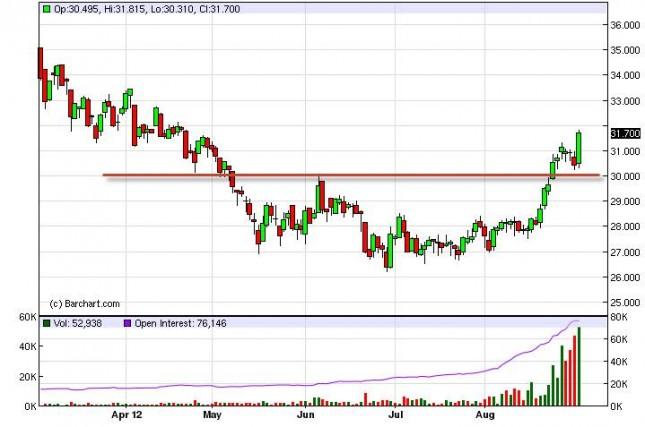Click the 'Op:30.495' open value text

click(x=77, y=9)
